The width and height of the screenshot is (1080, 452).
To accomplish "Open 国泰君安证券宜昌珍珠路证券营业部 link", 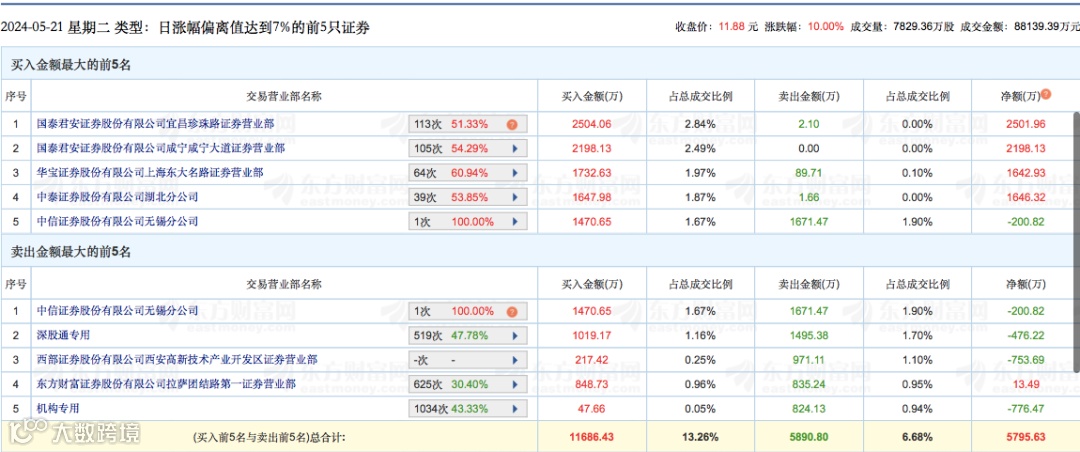I will click(x=155, y=124).
